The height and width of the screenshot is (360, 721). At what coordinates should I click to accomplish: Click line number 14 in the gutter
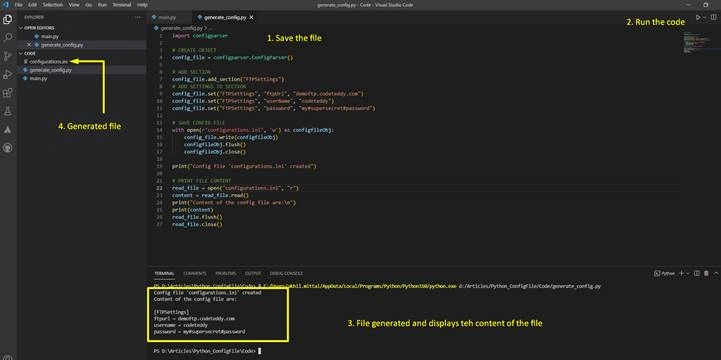[x=160, y=130]
